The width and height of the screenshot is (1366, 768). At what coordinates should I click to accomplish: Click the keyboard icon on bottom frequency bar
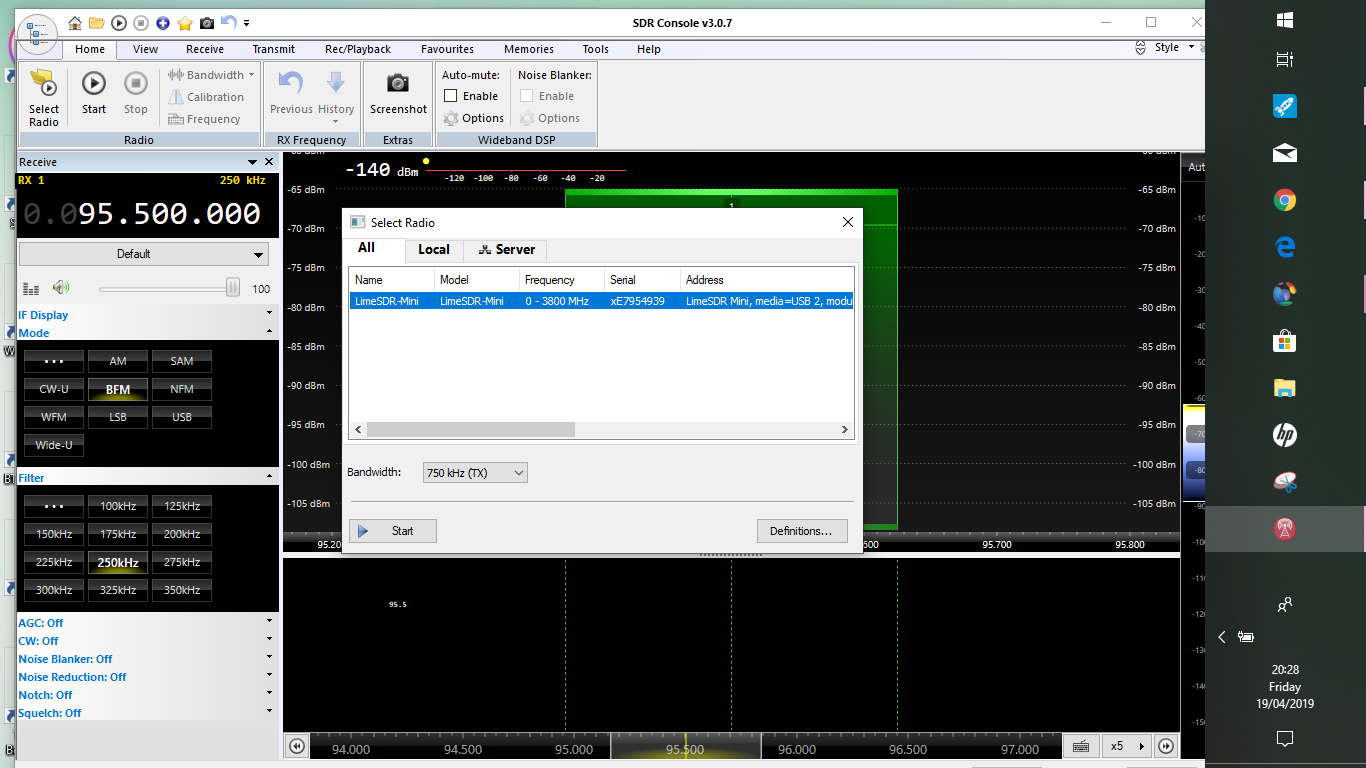(1080, 746)
